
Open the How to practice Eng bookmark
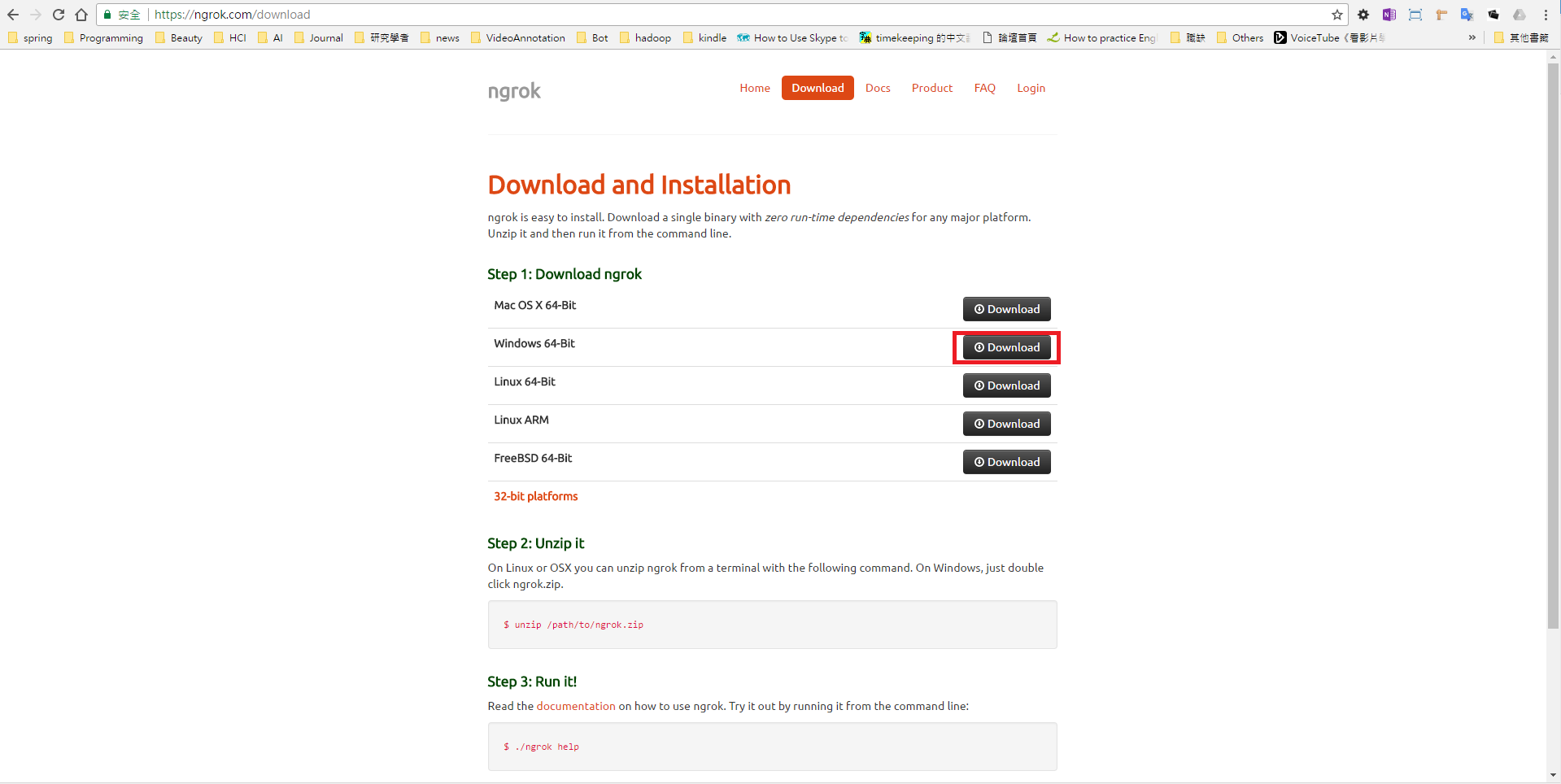click(x=1102, y=37)
